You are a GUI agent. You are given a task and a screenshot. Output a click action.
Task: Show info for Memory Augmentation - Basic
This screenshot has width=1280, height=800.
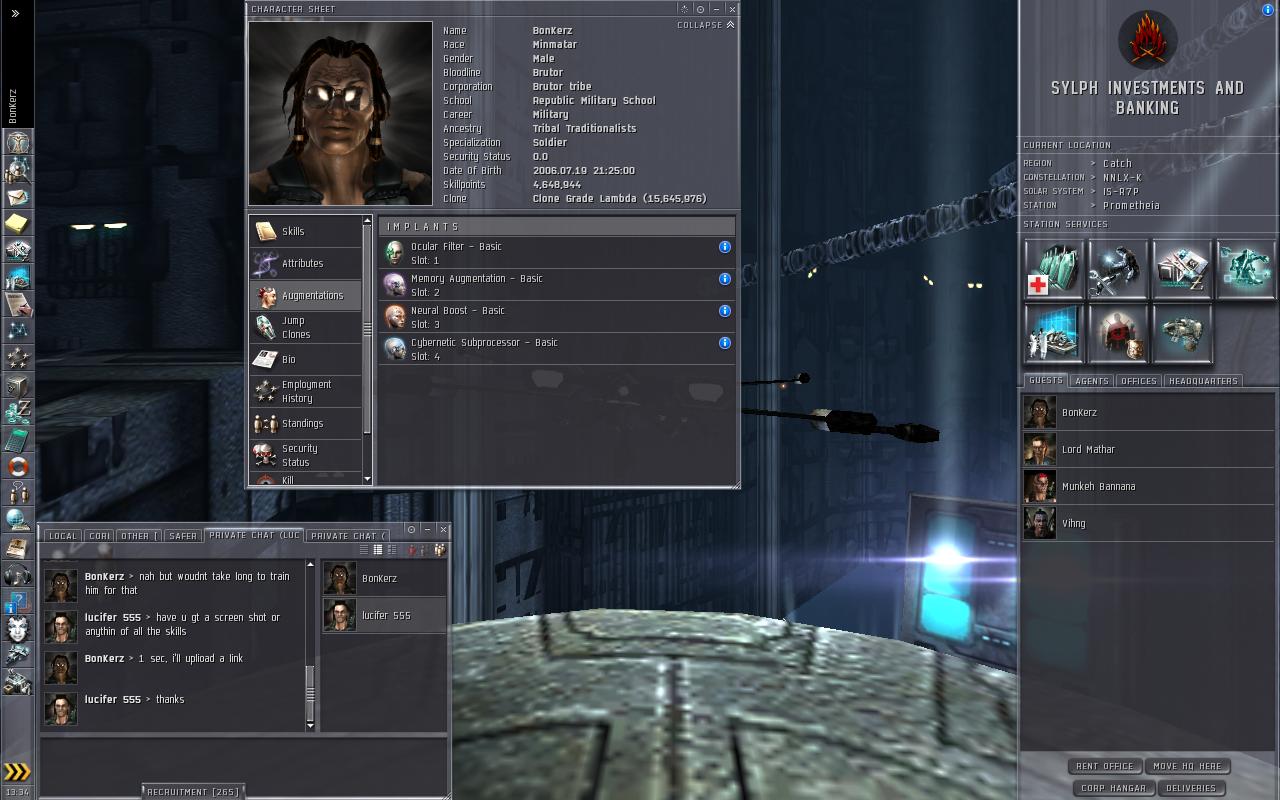[x=725, y=279]
